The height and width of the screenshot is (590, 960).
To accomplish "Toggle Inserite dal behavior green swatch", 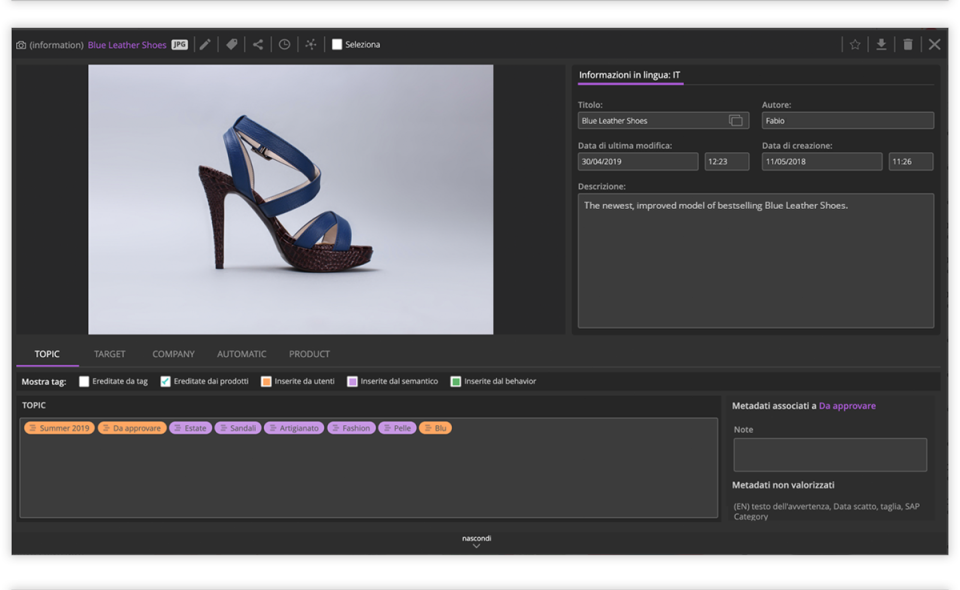I will click(456, 381).
